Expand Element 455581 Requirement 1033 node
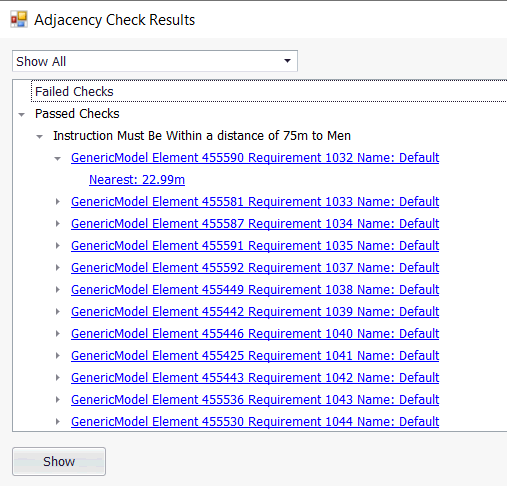This screenshot has height=486, width=507. coord(58,202)
